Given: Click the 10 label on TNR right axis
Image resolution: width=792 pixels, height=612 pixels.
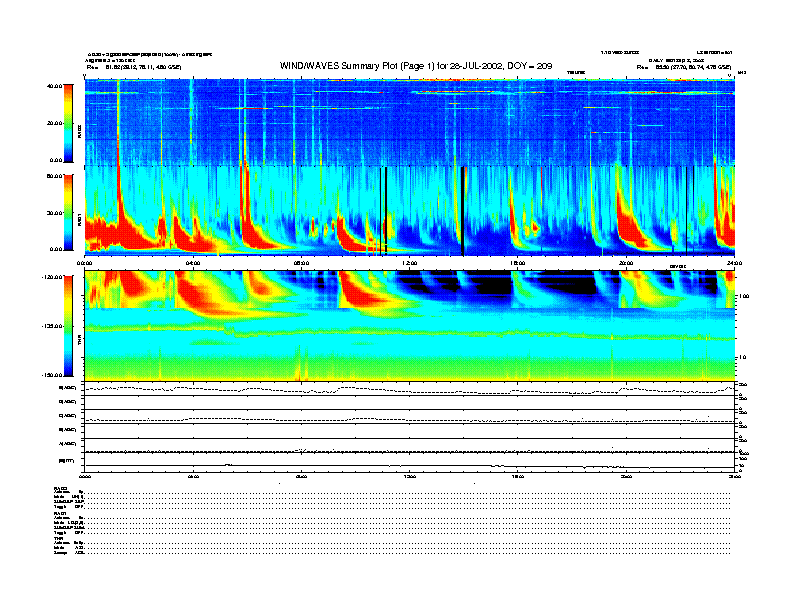Looking at the screenshot, I should tap(743, 357).
